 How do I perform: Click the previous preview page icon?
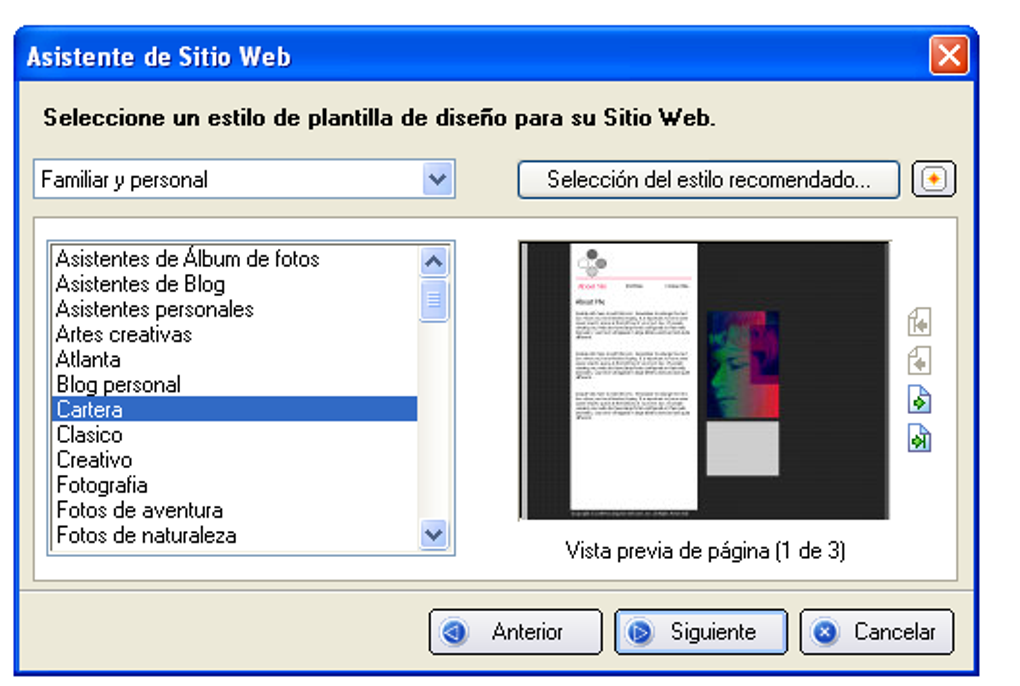click(918, 360)
